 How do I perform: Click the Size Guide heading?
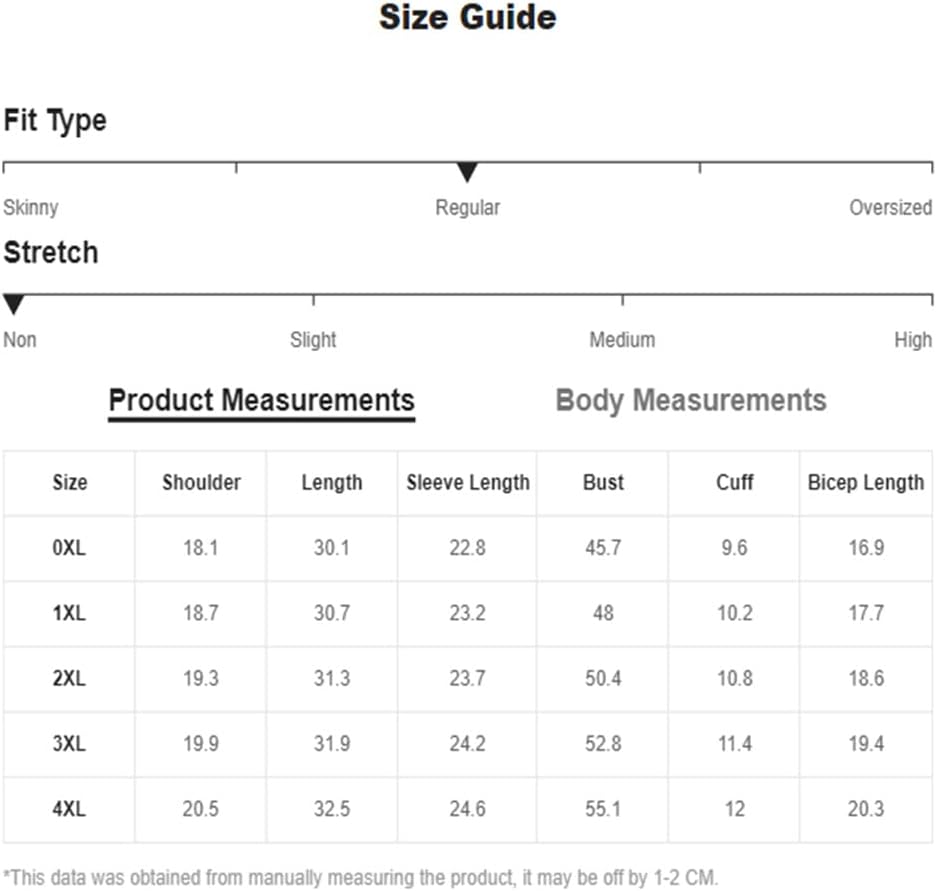click(468, 17)
